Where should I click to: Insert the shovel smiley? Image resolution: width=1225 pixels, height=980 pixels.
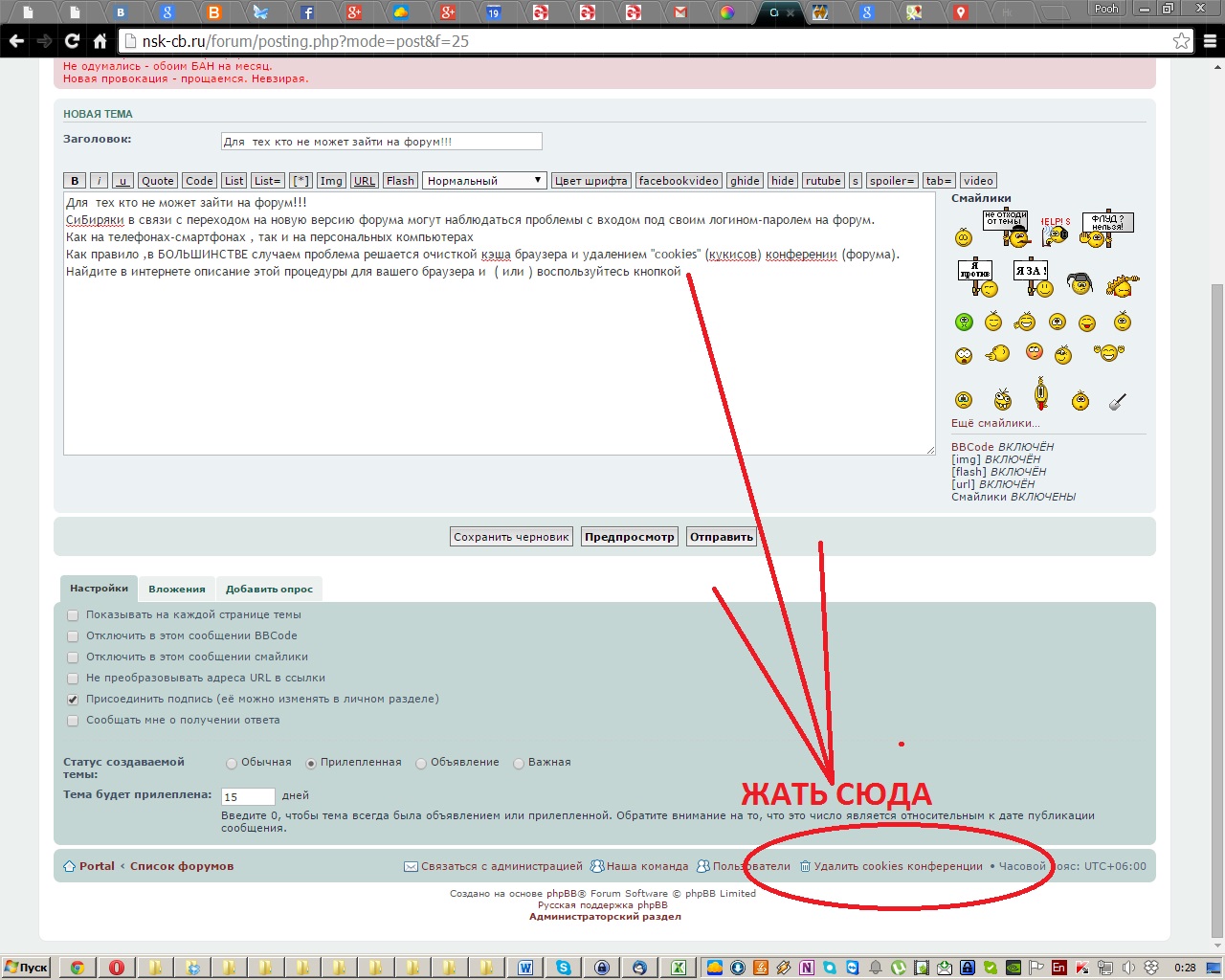pyautogui.click(x=1117, y=401)
